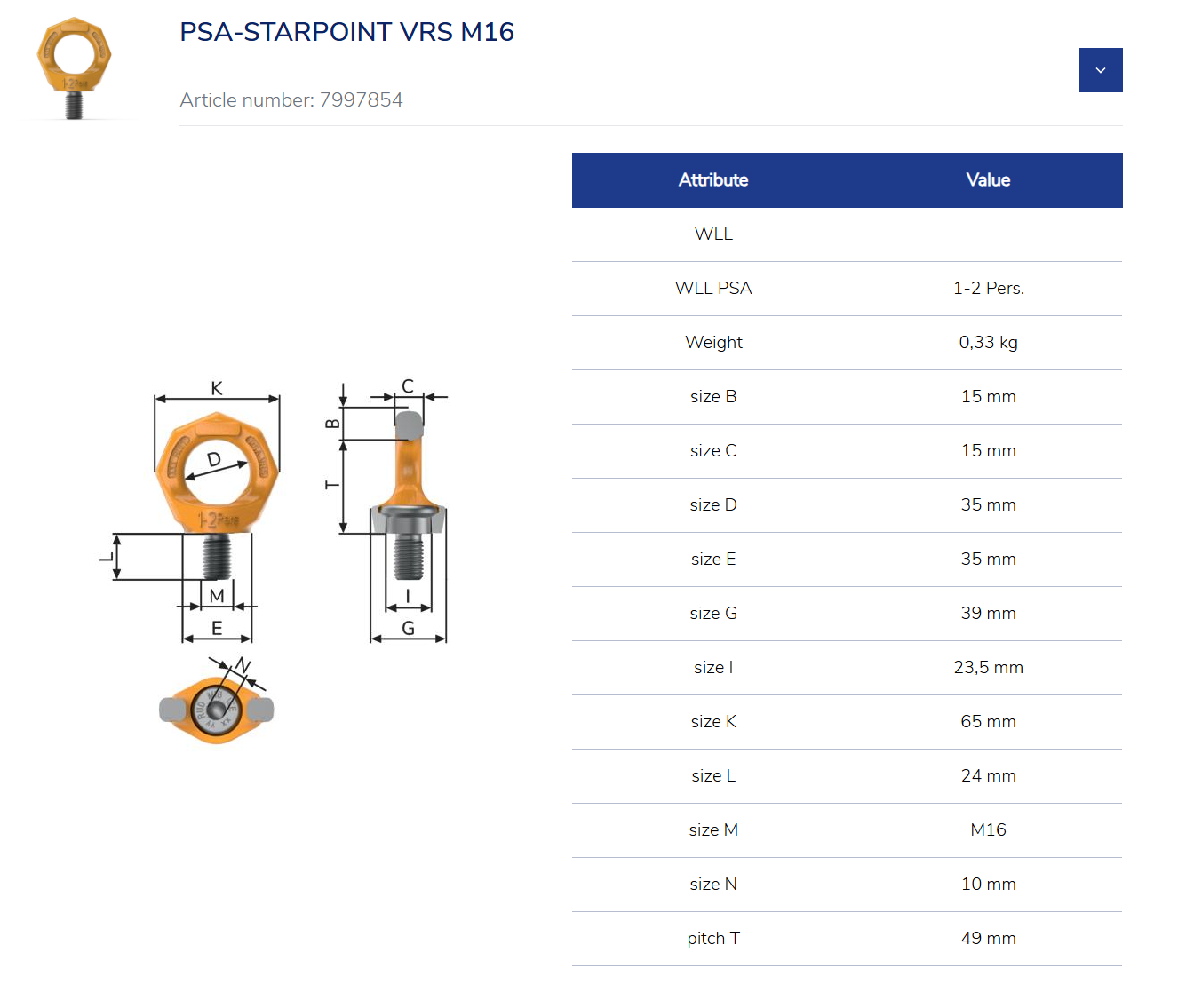Select the Value column header
Screen dimensions: 1186x1008
pyautogui.click(x=988, y=179)
